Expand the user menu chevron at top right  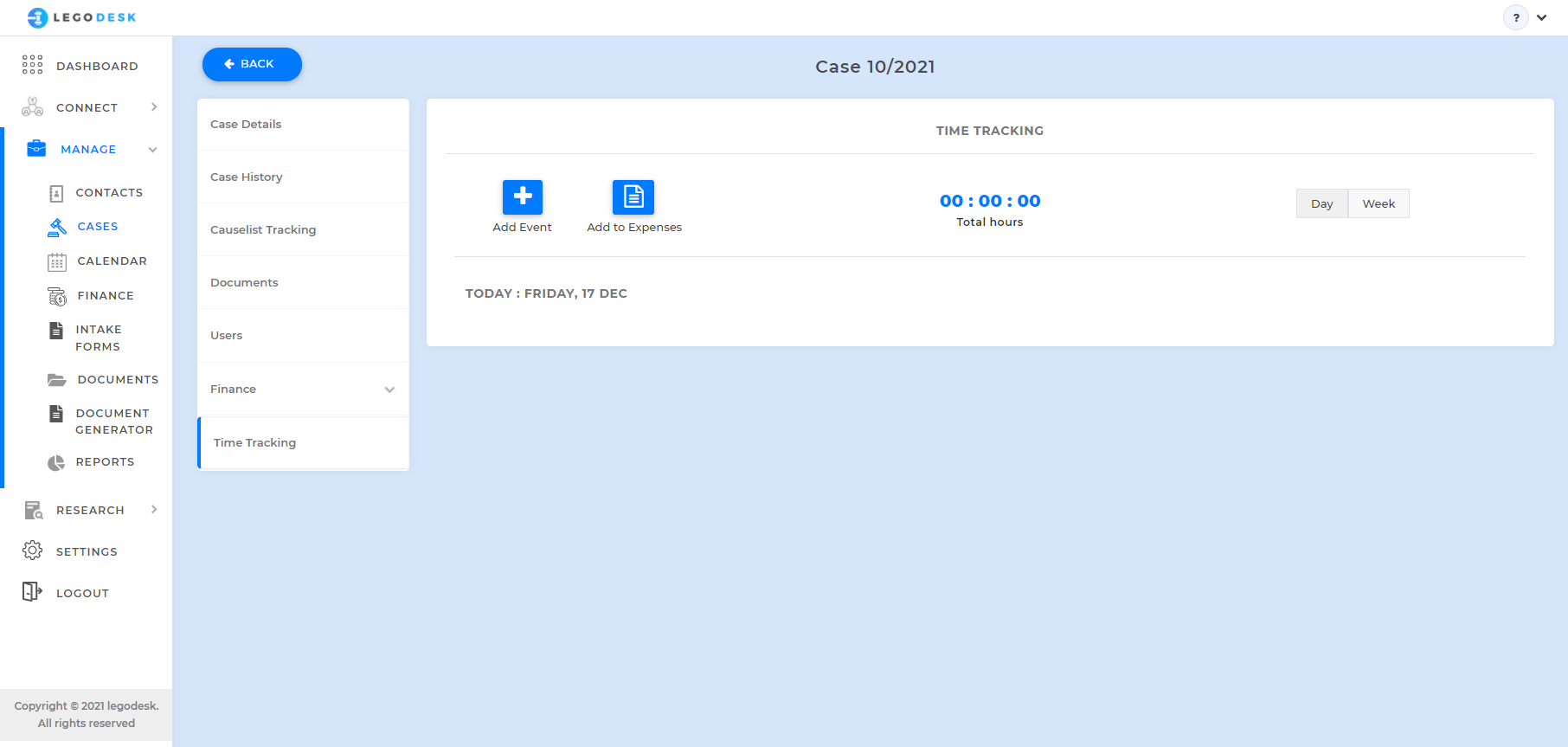tap(1542, 17)
